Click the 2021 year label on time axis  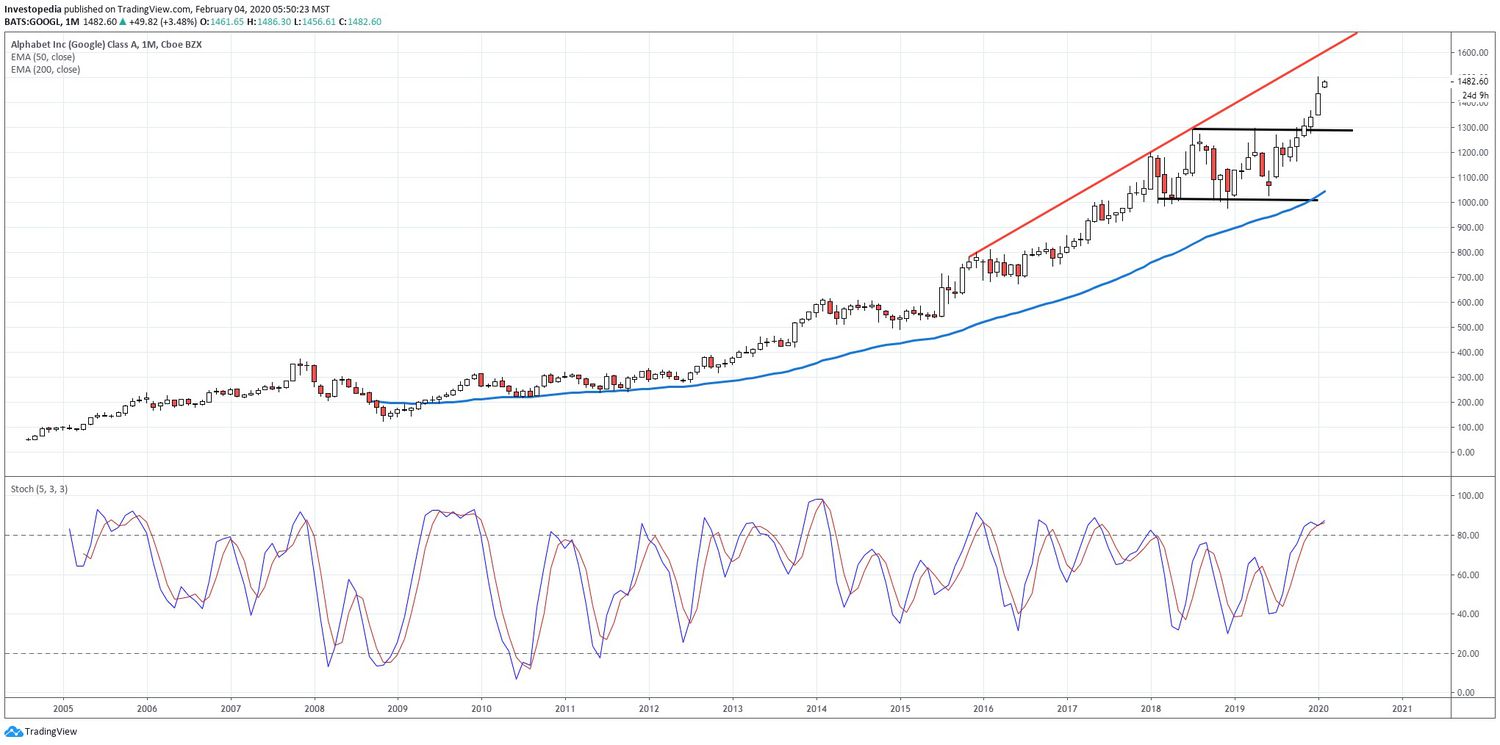[1402, 709]
